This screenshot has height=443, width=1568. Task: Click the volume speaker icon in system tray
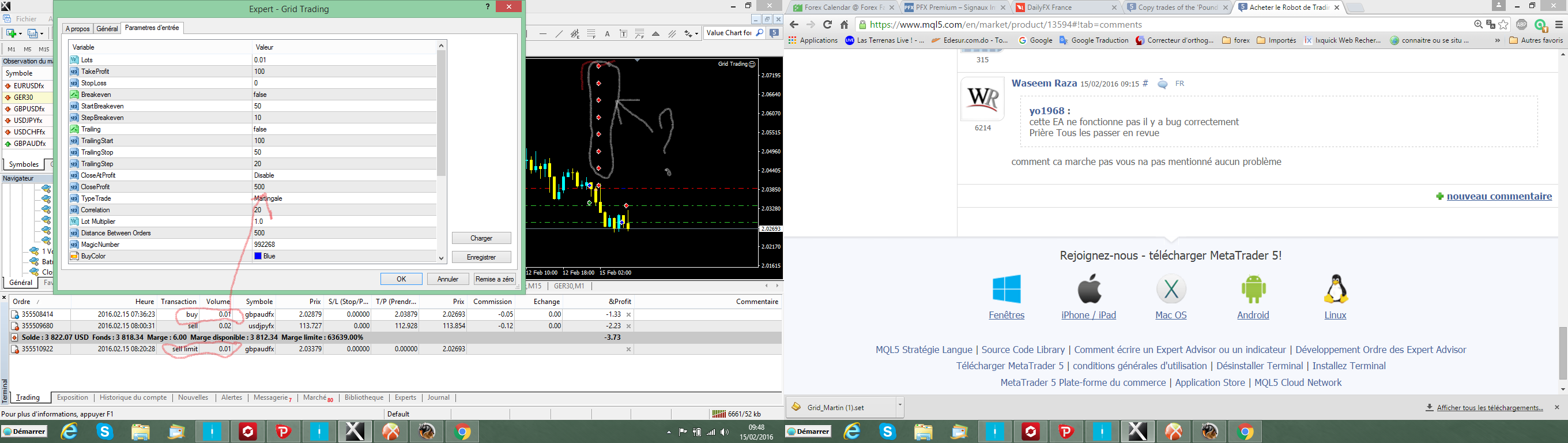tap(725, 432)
